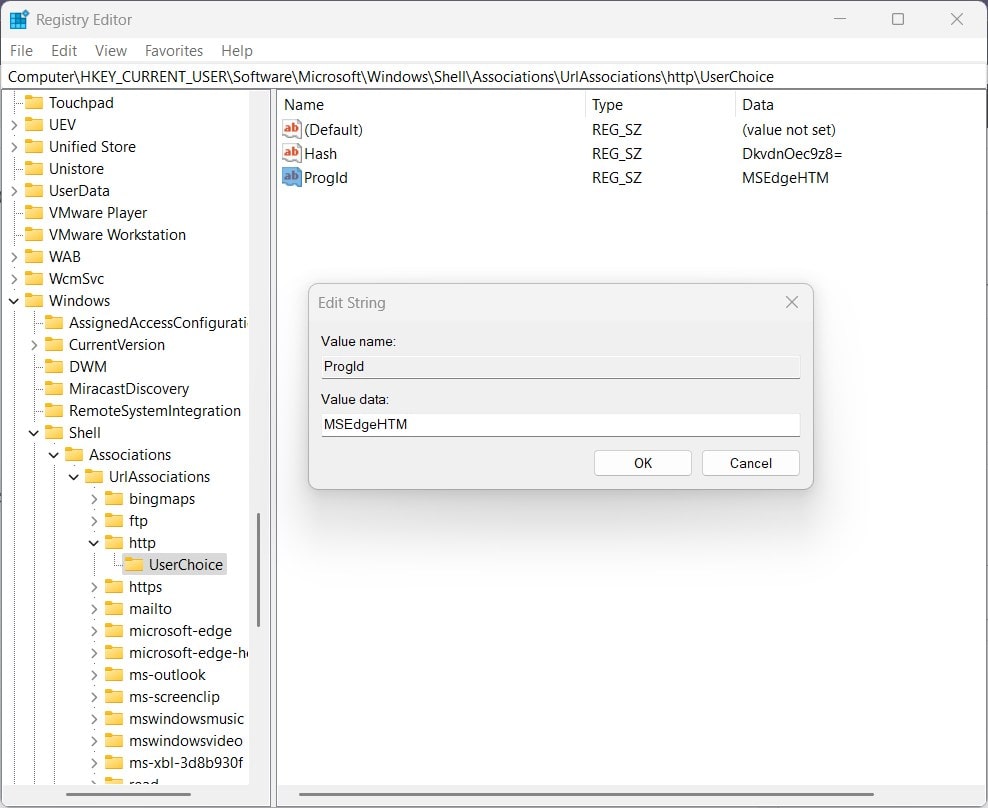Open the Favorites menu
The image size is (988, 808).
[x=173, y=50]
